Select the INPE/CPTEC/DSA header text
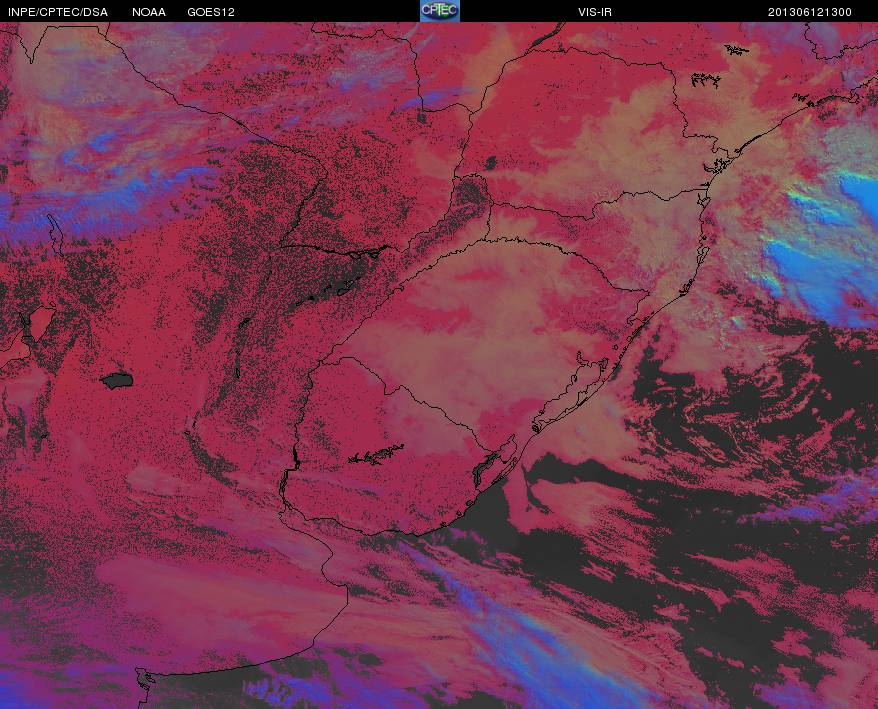 tap(58, 12)
